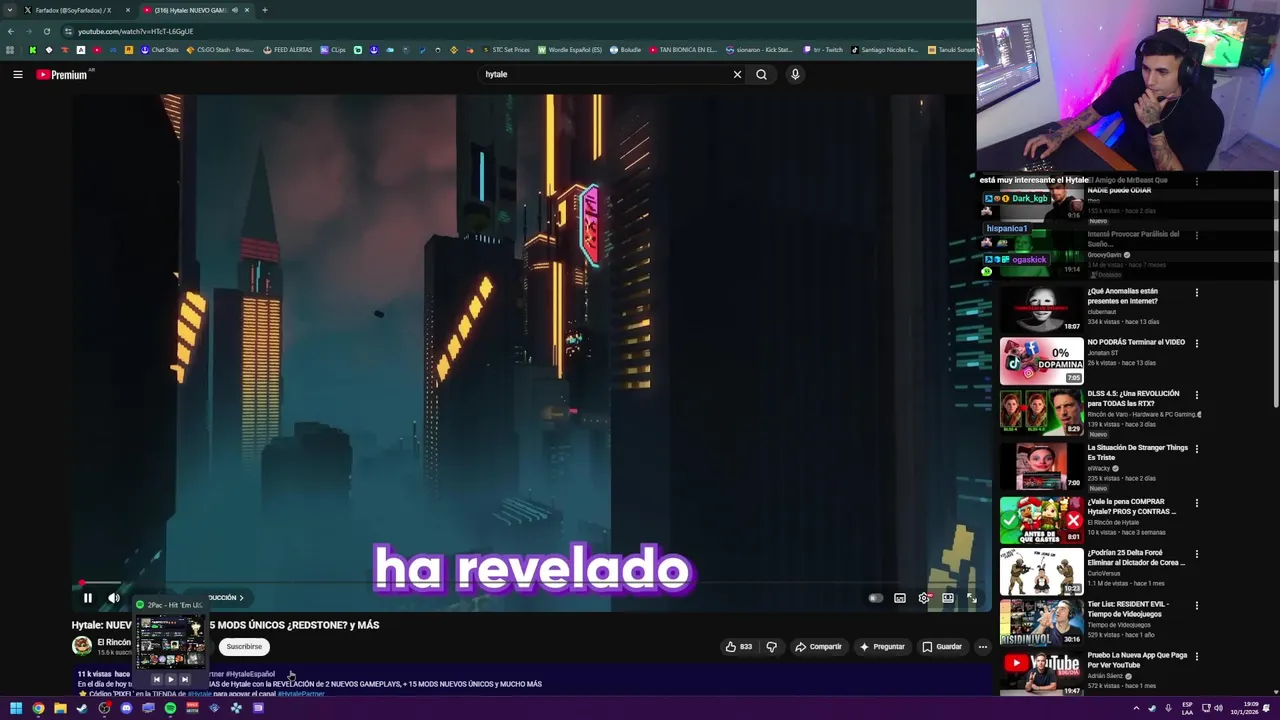Pause the video with the pause button

tap(88, 598)
